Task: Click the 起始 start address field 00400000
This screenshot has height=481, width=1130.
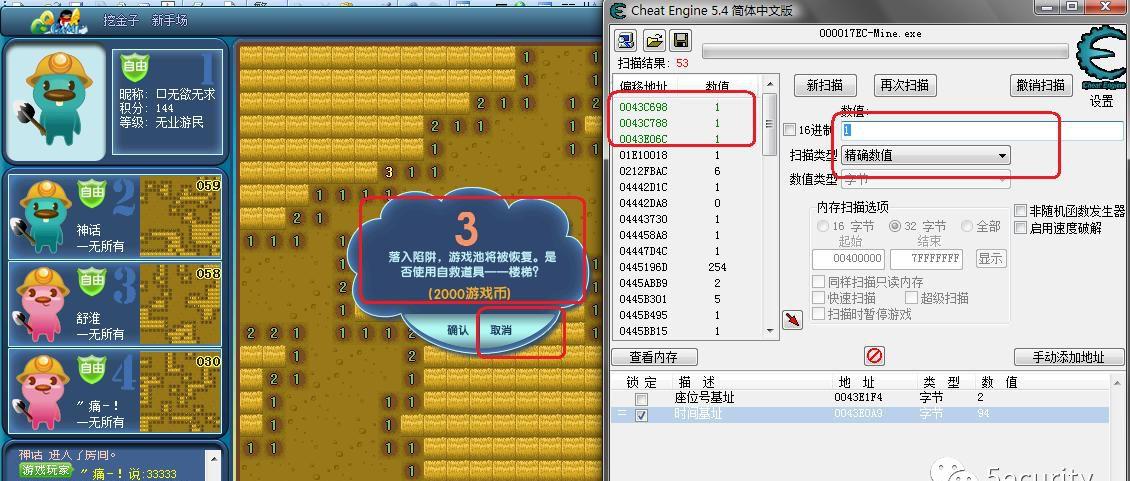Action: [x=848, y=259]
